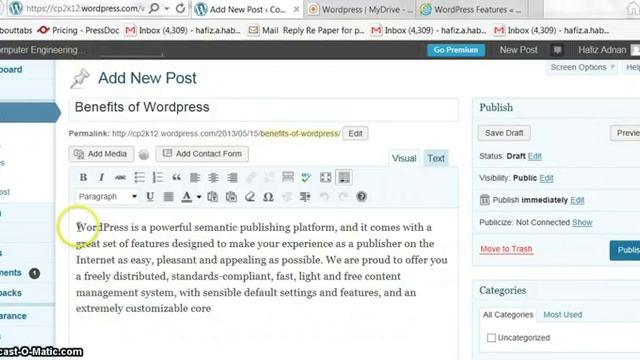Expand Screen Options panel

tap(581, 67)
